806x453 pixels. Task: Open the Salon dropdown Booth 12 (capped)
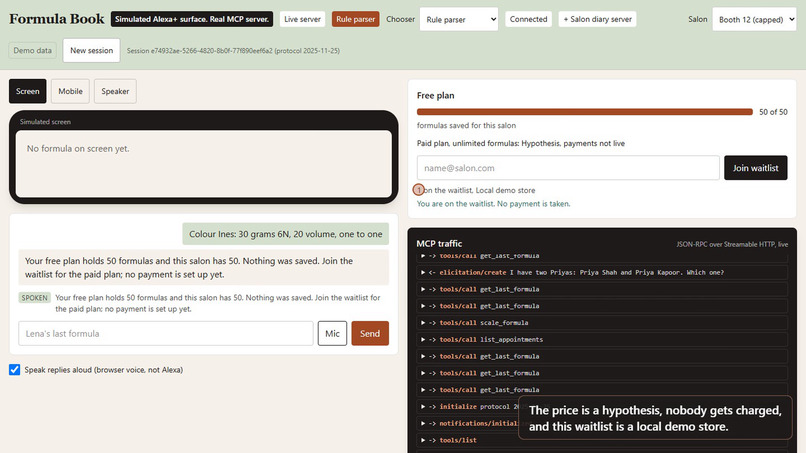tap(754, 19)
